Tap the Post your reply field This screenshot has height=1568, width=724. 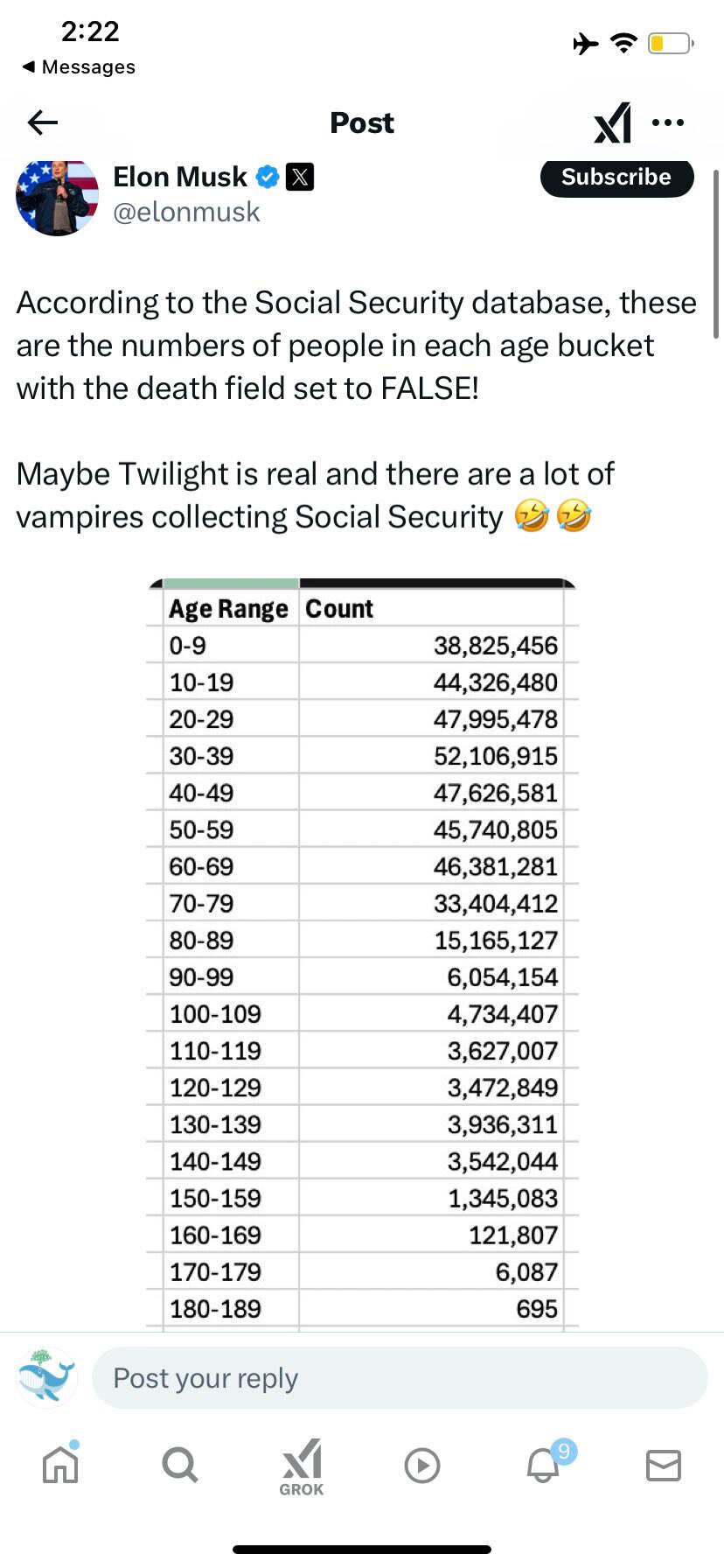pos(399,1378)
